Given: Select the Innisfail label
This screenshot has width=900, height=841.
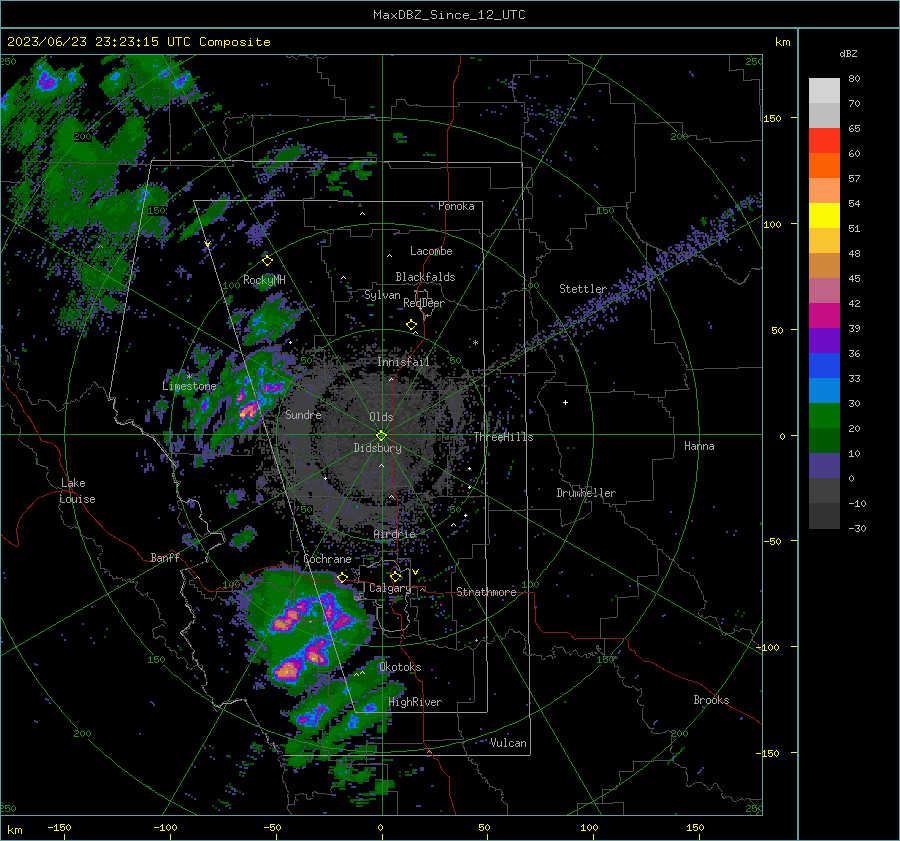Looking at the screenshot, I should coord(403,362).
